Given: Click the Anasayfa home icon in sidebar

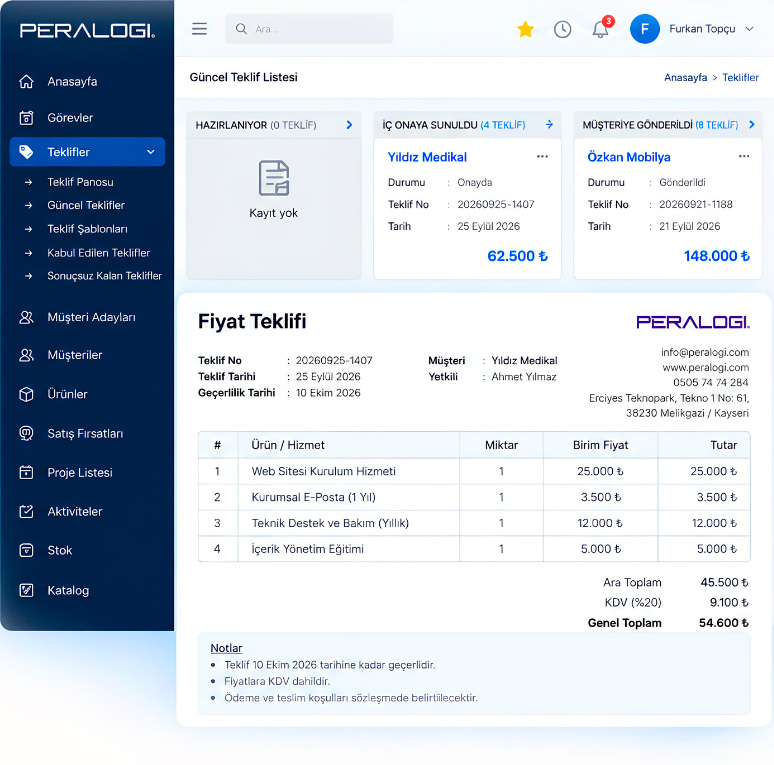Looking at the screenshot, I should 26,81.
